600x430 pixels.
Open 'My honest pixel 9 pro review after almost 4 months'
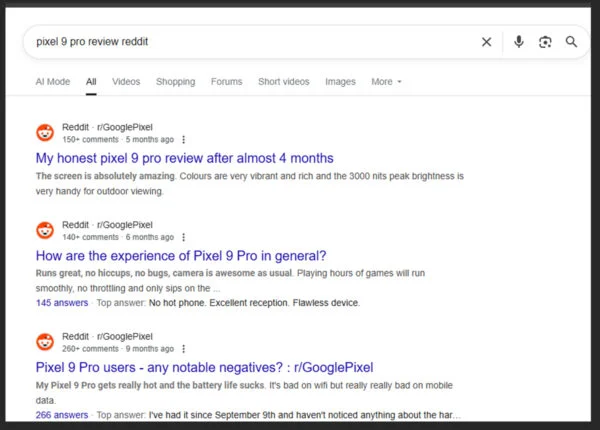pos(184,158)
